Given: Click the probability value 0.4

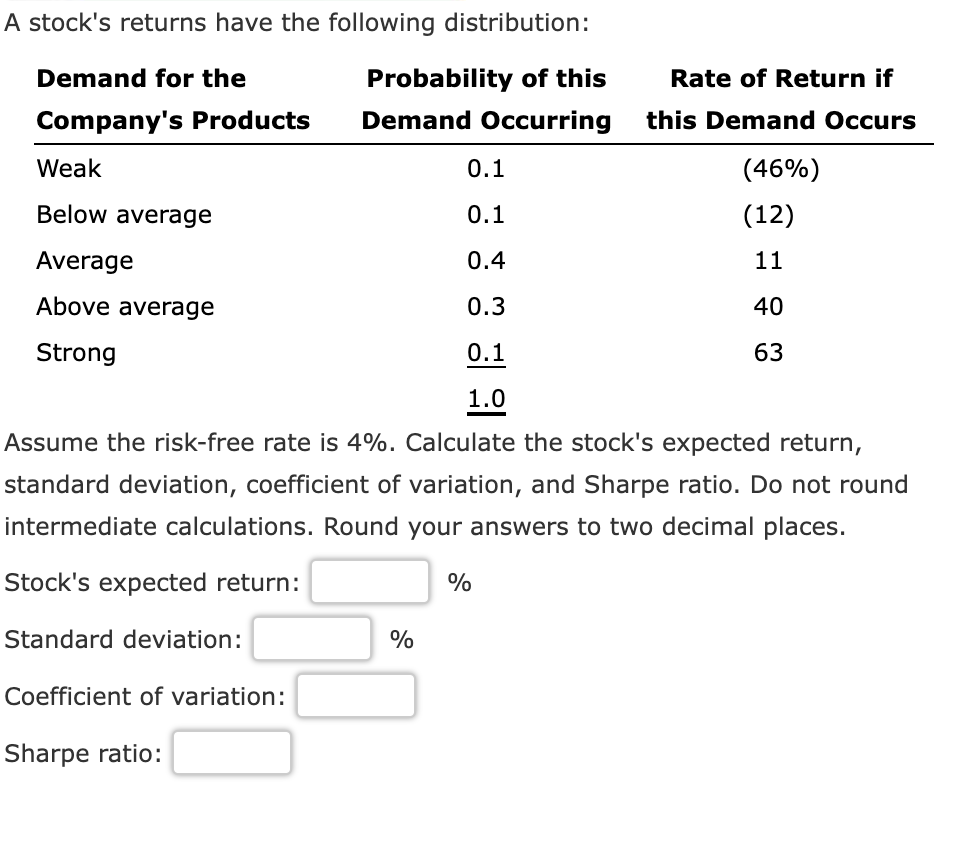Looking at the screenshot, I should coord(487,260).
